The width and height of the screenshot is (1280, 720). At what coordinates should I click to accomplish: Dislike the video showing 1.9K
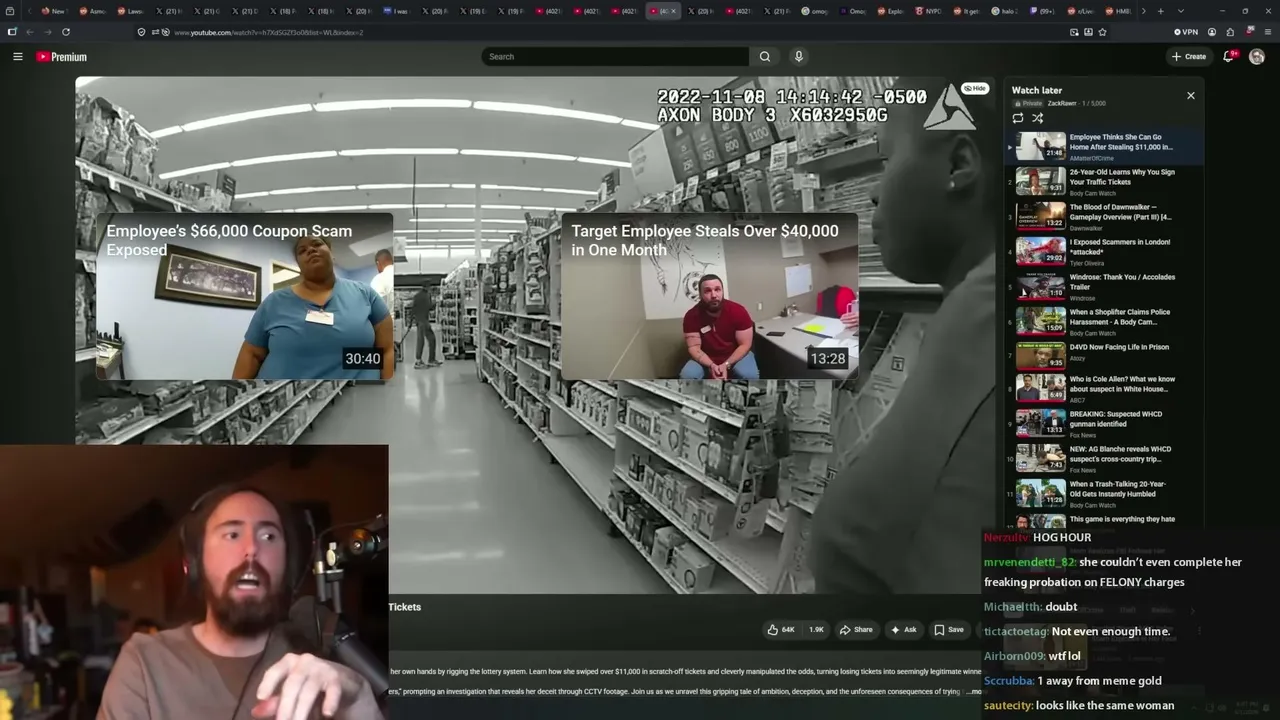pyautogui.click(x=815, y=630)
